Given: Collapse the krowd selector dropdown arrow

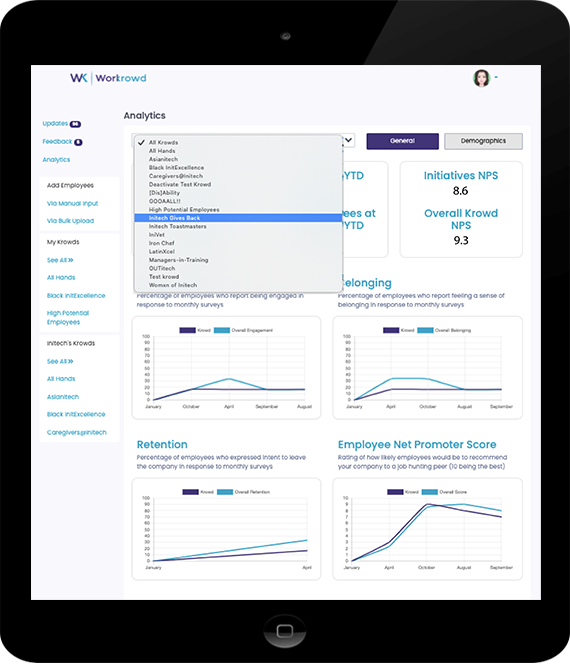Looking at the screenshot, I should coord(348,140).
